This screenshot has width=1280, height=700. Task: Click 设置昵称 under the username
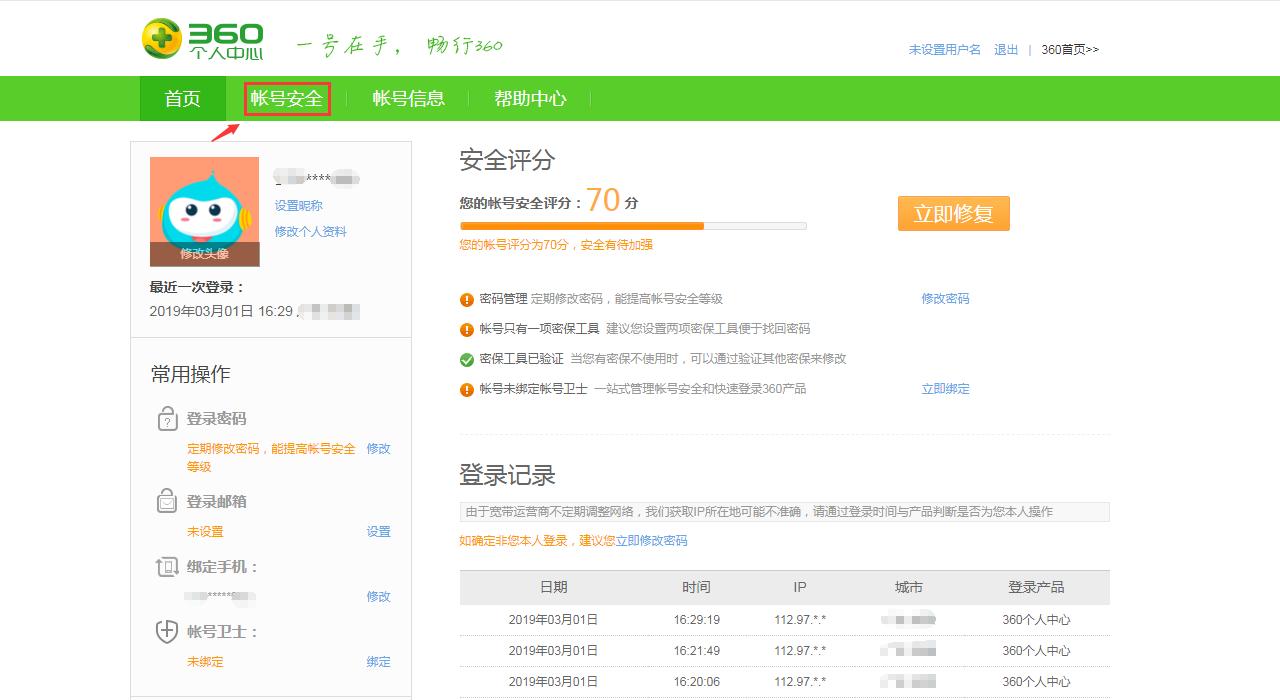(300, 205)
